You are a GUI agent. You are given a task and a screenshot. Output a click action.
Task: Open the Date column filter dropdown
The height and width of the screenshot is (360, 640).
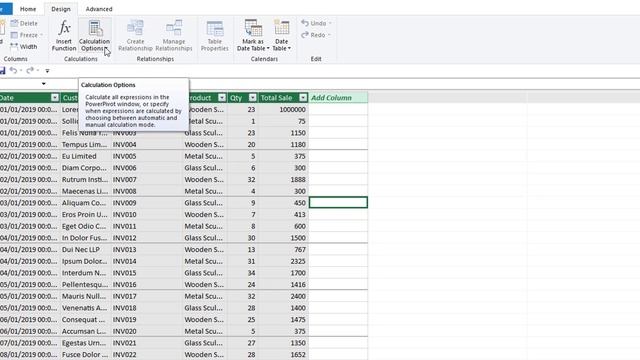[55, 98]
